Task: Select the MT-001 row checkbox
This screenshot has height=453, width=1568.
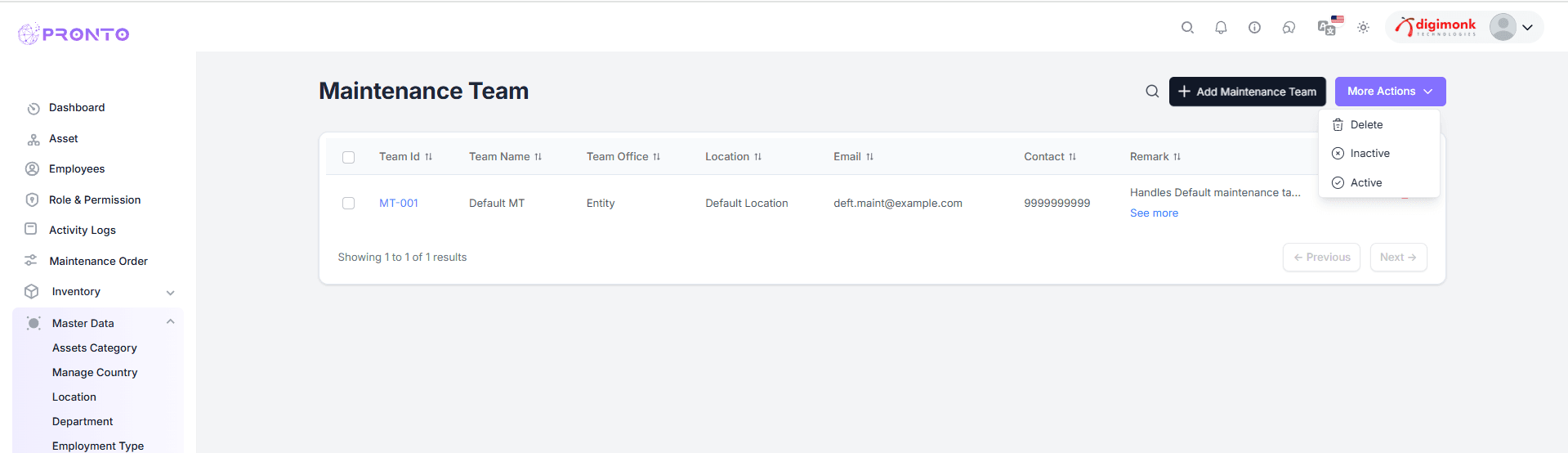Action: pos(349,204)
